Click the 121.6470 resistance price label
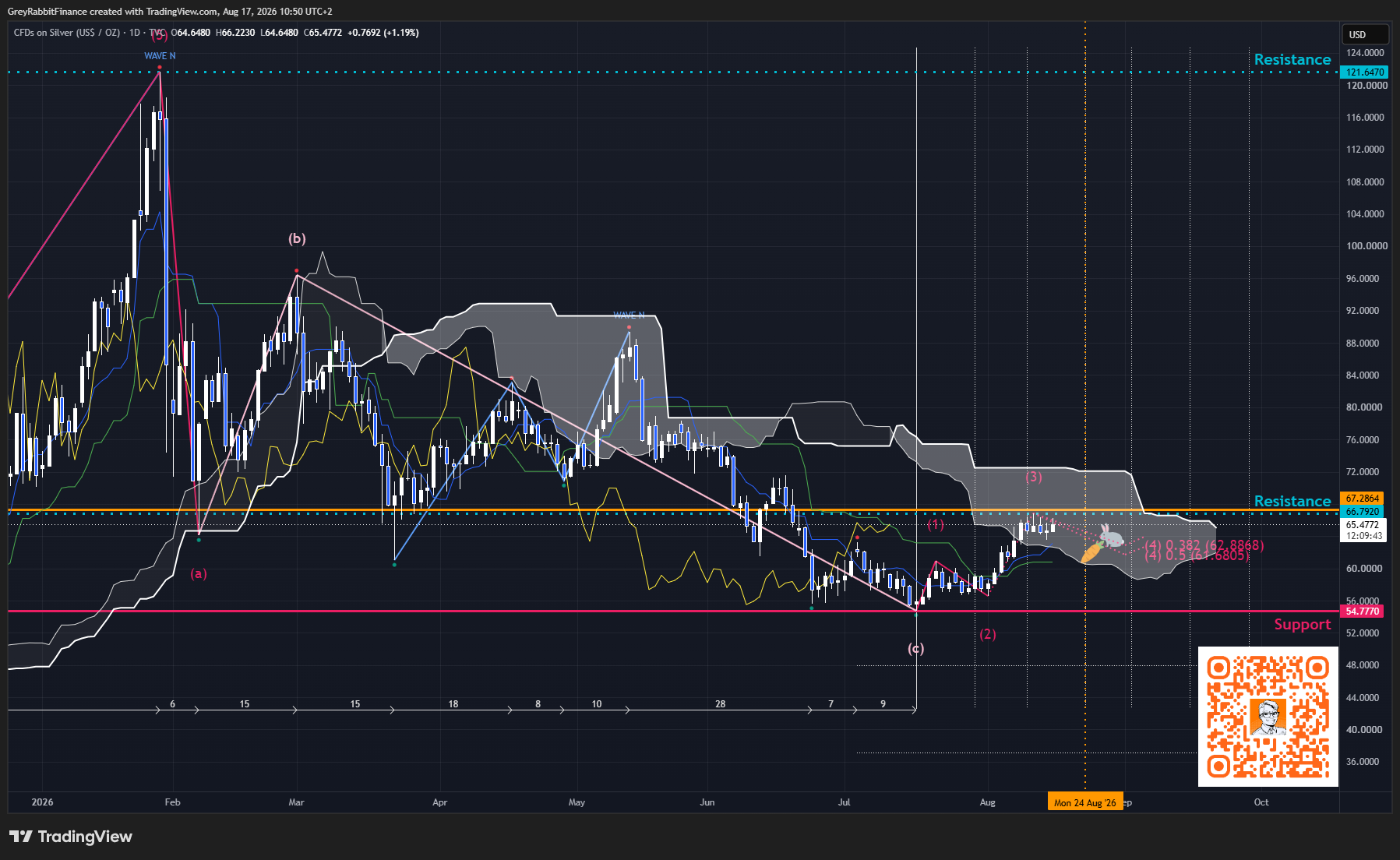This screenshot has width=1400, height=860. click(1363, 72)
